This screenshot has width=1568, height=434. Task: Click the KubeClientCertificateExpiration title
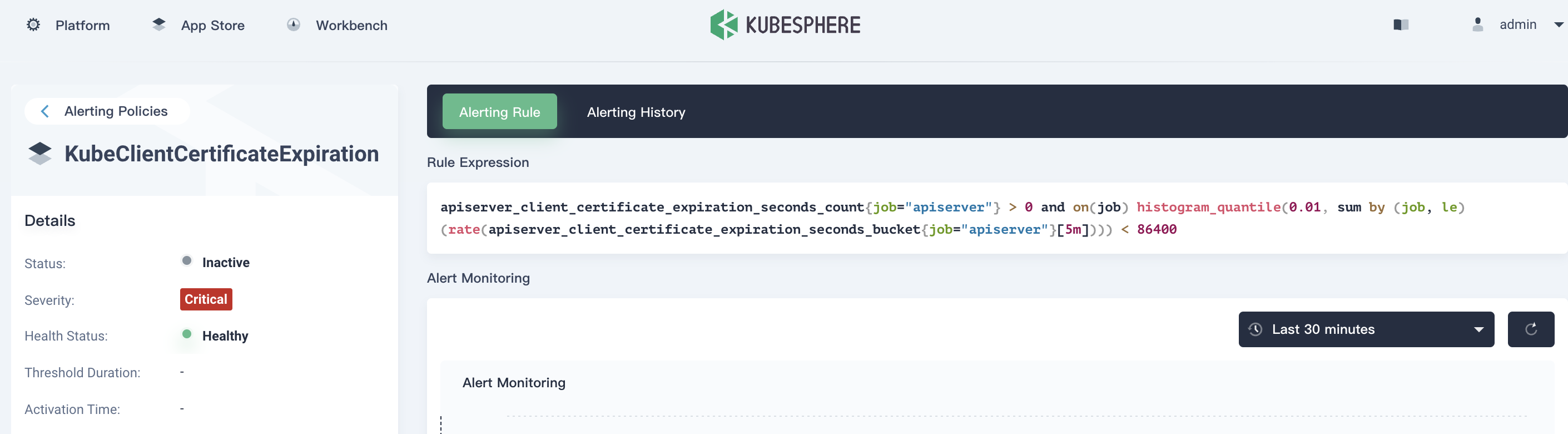coord(221,154)
